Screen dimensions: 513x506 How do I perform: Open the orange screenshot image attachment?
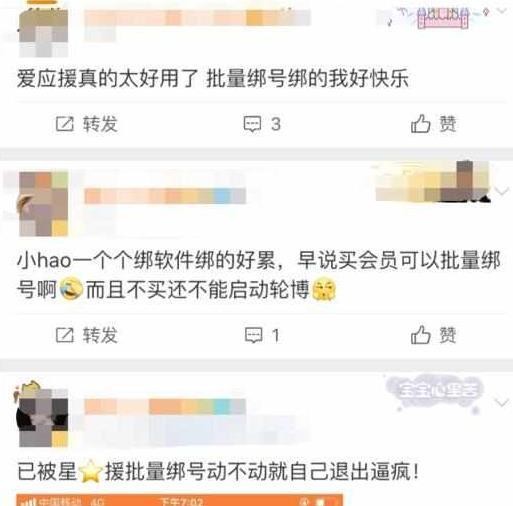point(179,500)
